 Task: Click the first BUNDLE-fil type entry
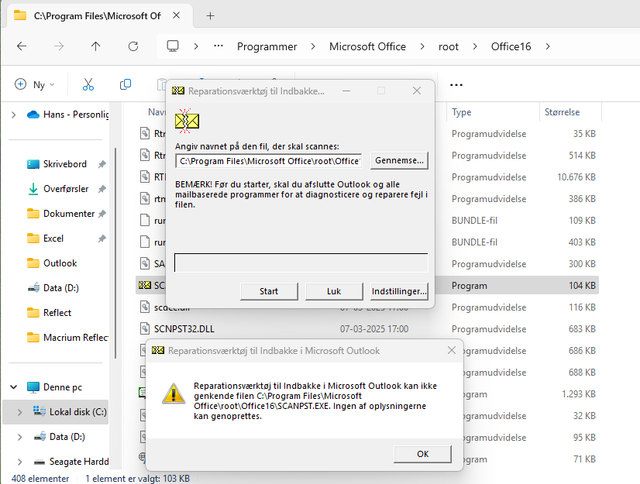pos(474,220)
